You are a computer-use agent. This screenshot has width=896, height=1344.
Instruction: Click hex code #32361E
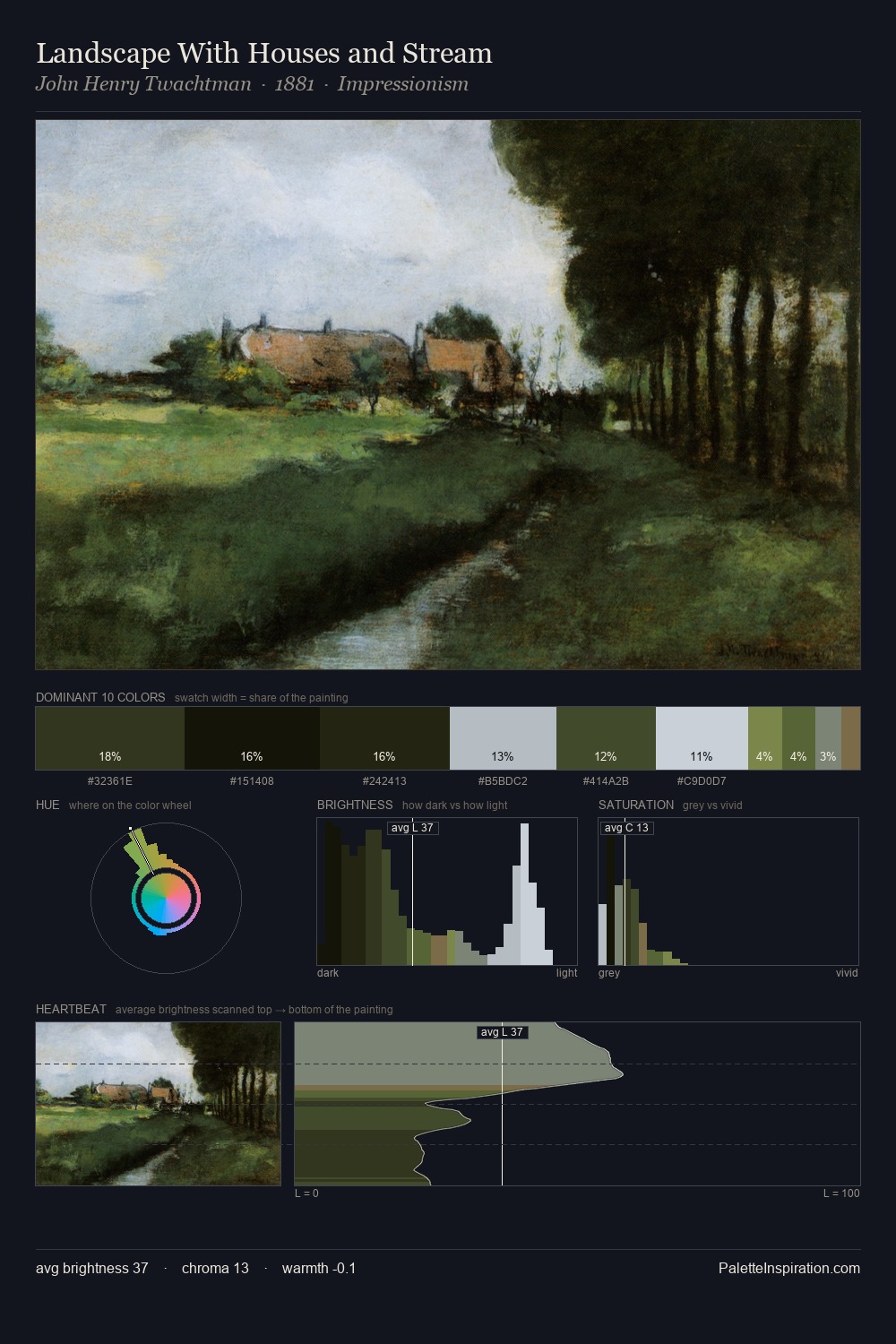pyautogui.click(x=110, y=781)
